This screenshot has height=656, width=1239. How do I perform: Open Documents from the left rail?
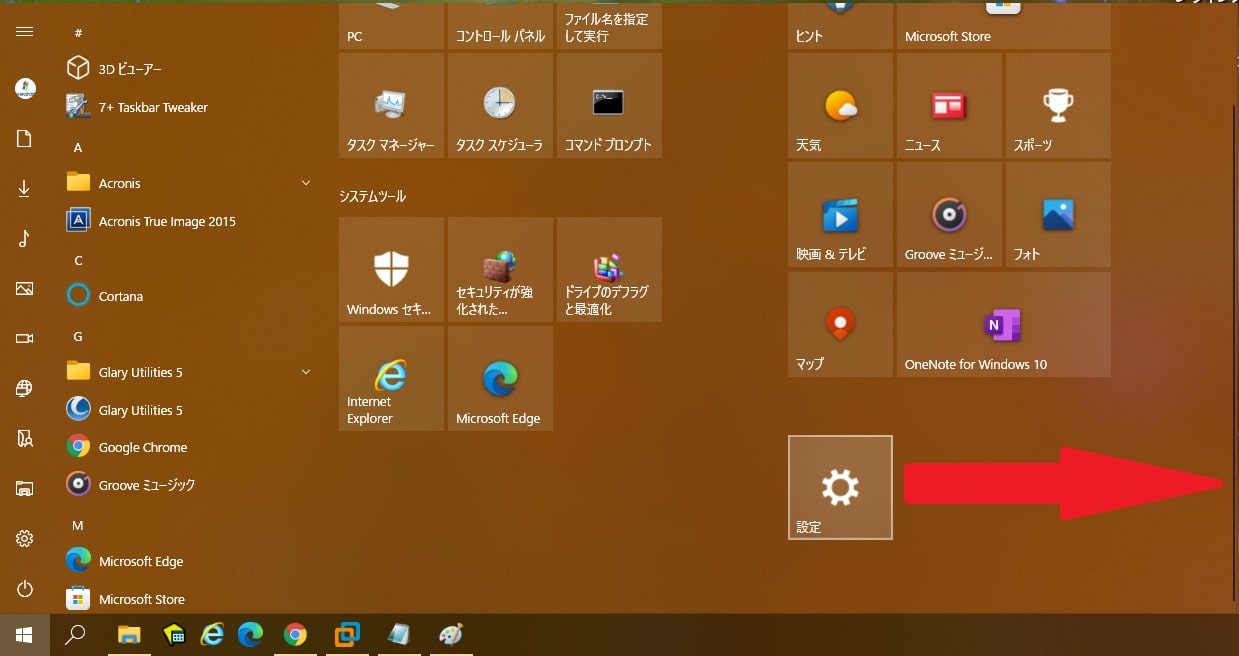click(25, 139)
